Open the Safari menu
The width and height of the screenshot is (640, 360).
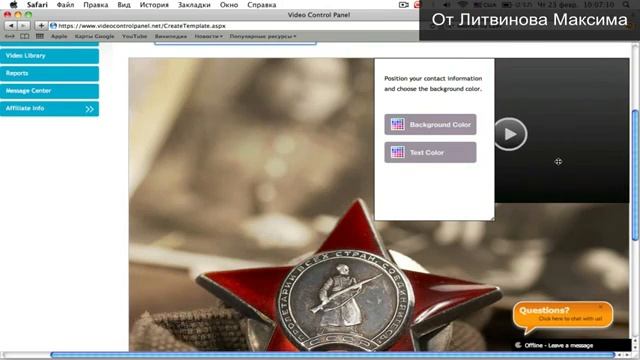(37, 5)
